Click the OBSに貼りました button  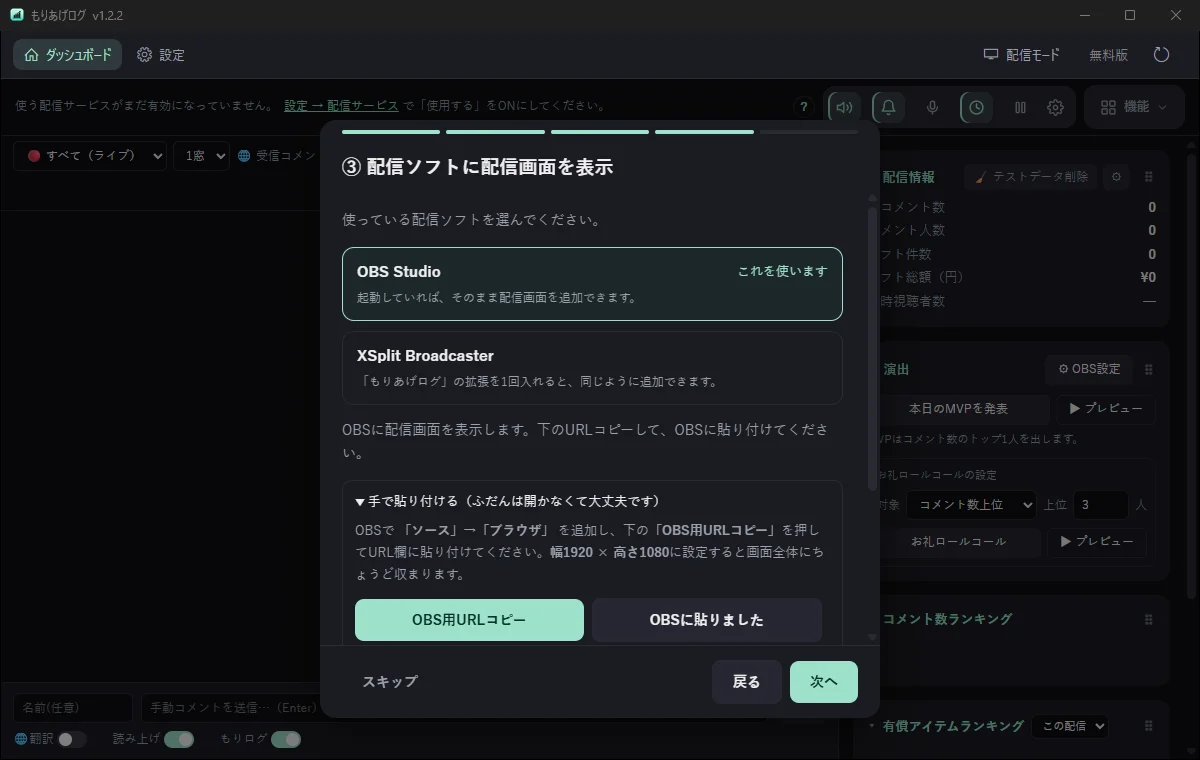click(x=707, y=620)
